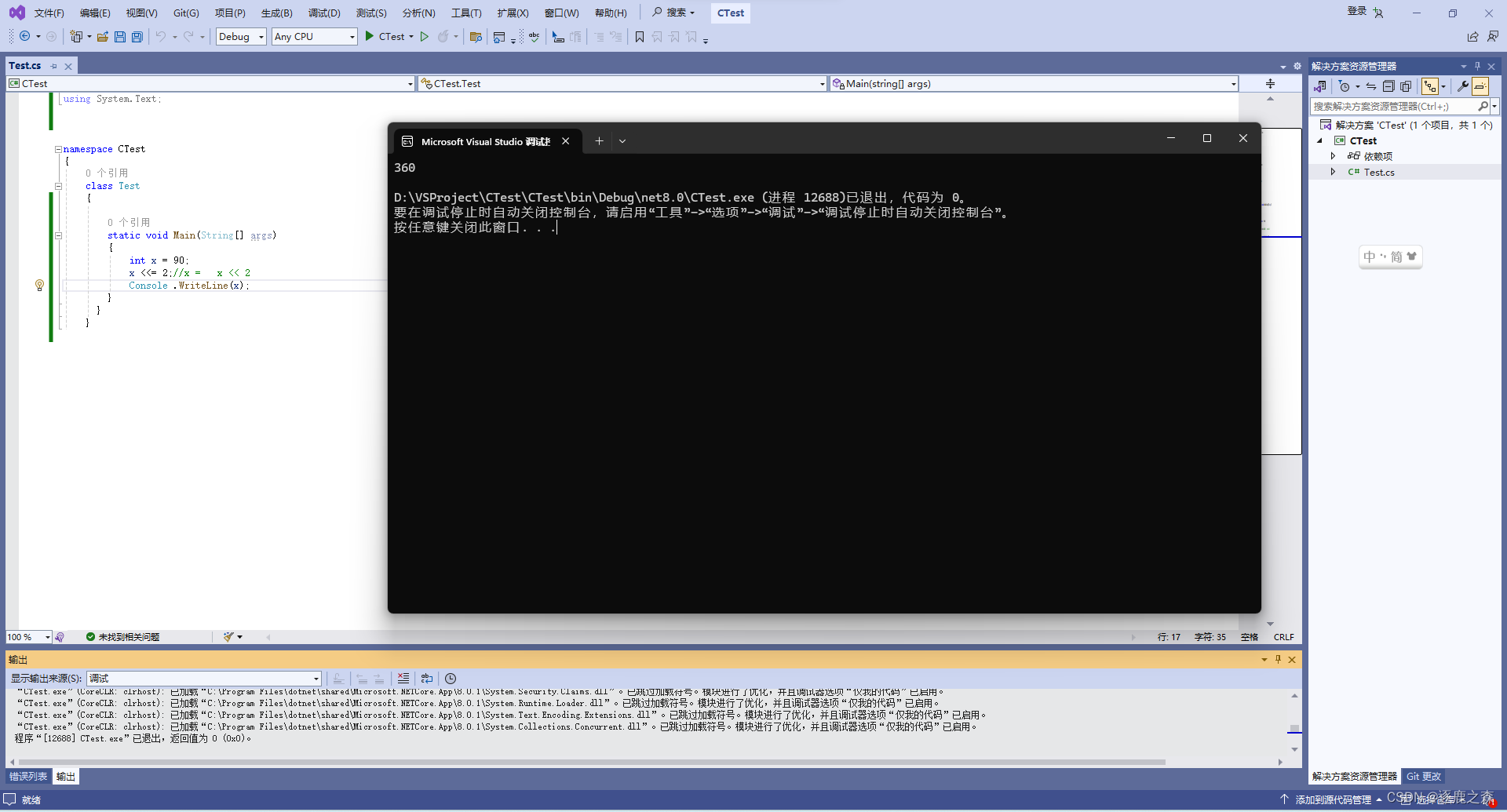Open the 文件(F) menu
Viewport: 1507px width, 812px height.
pos(49,13)
